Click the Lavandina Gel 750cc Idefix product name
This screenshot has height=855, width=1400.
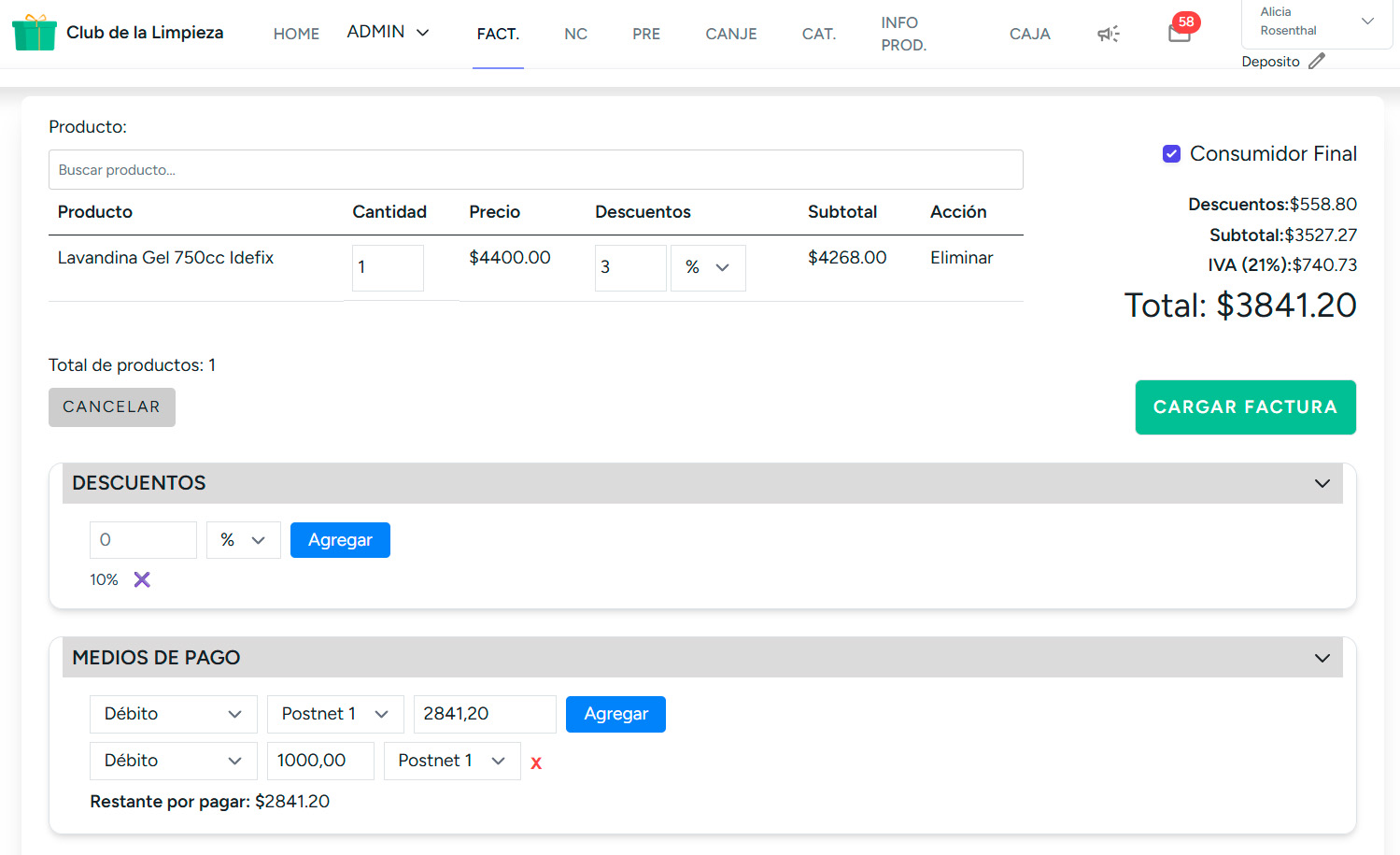[165, 258]
